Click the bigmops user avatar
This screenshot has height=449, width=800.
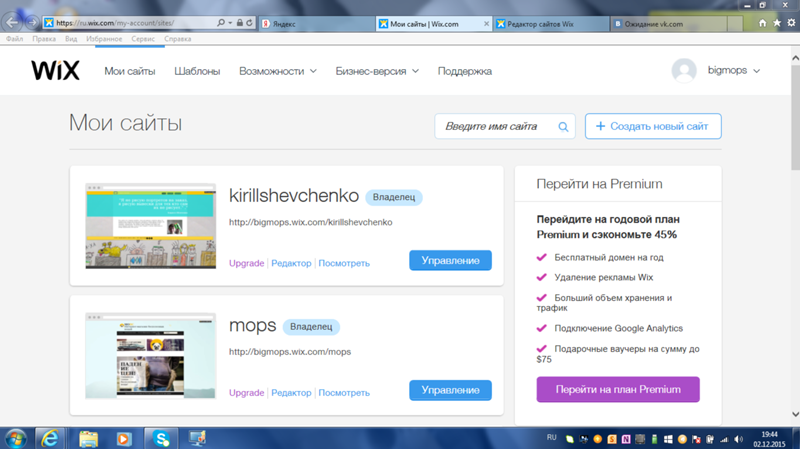click(x=684, y=70)
